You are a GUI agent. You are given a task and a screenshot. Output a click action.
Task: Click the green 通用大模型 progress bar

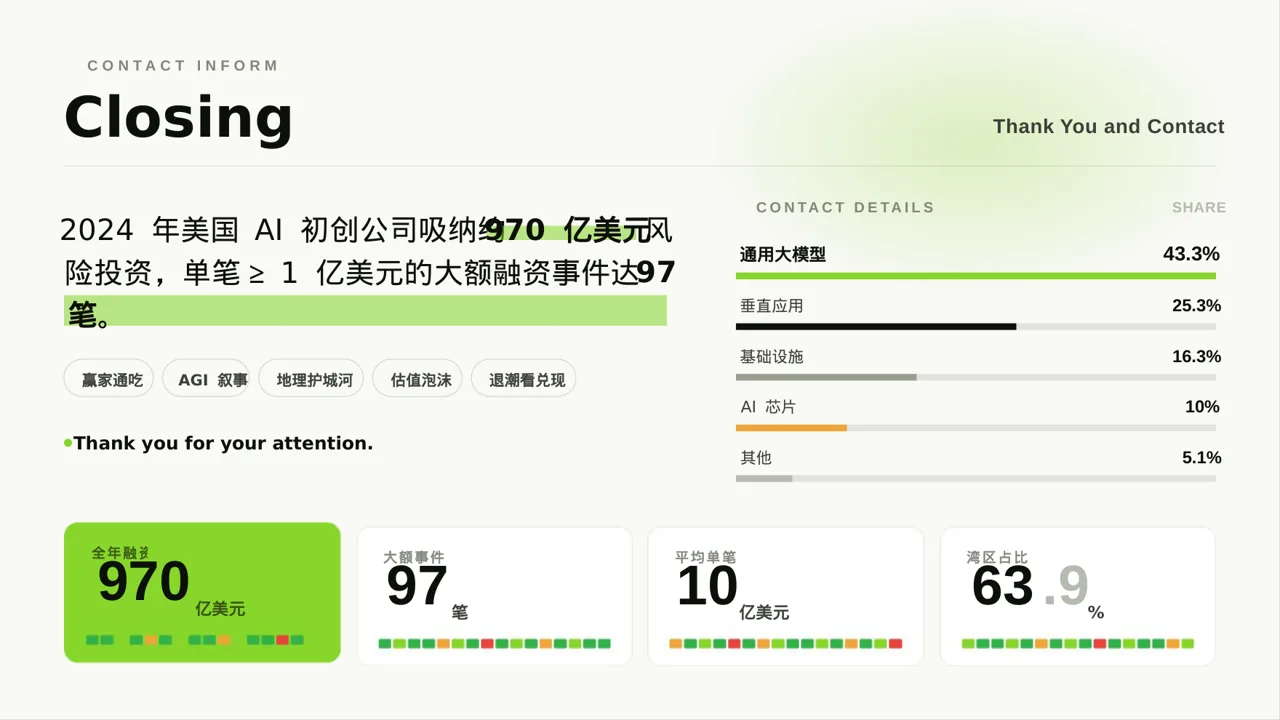coord(976,276)
